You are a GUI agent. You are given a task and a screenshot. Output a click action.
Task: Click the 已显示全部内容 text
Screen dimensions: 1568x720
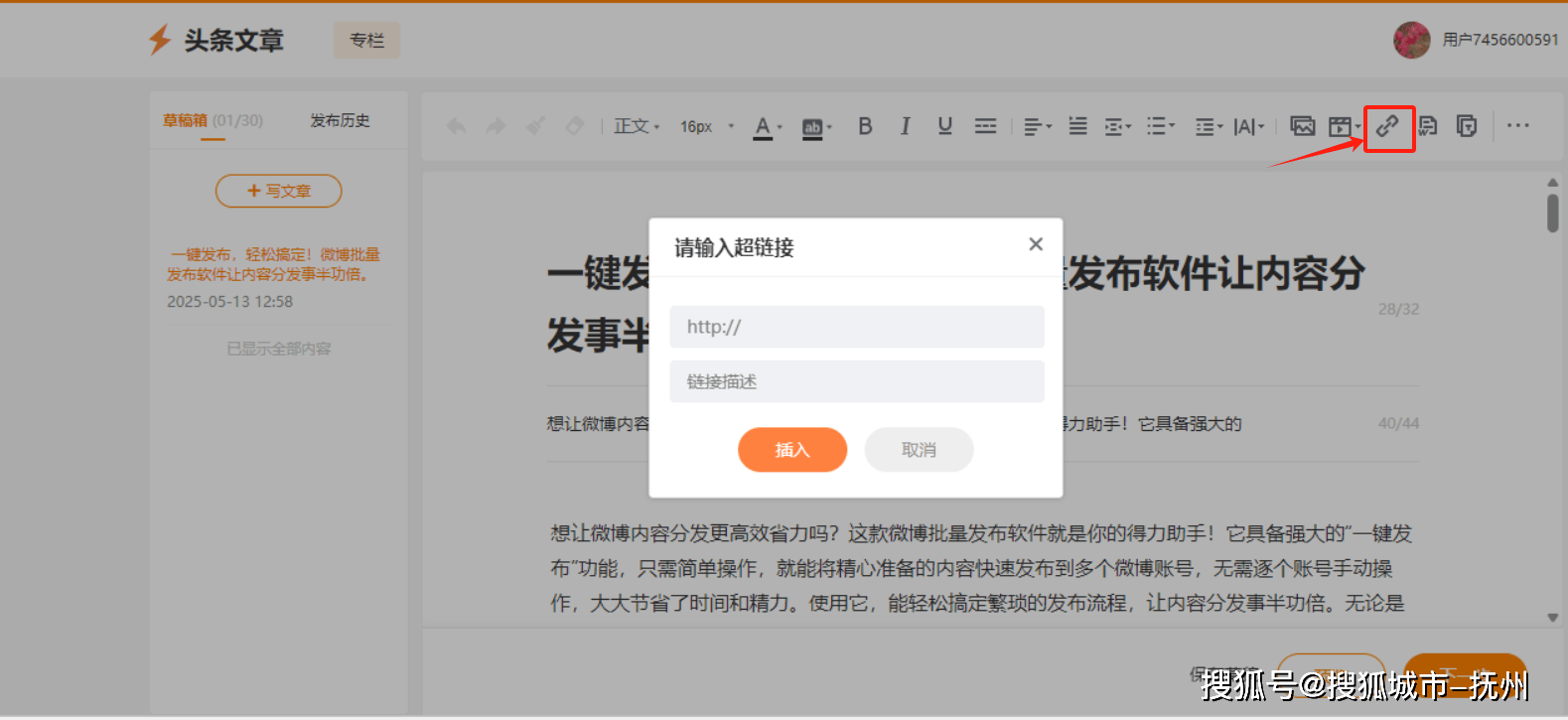tap(279, 349)
